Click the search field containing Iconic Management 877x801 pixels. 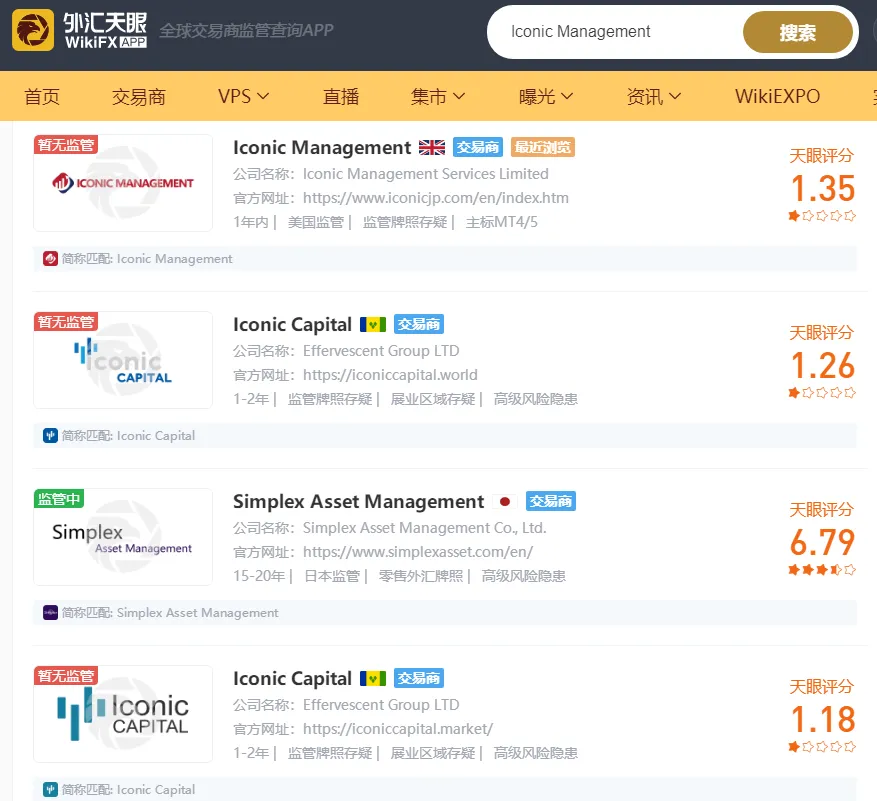coord(615,32)
